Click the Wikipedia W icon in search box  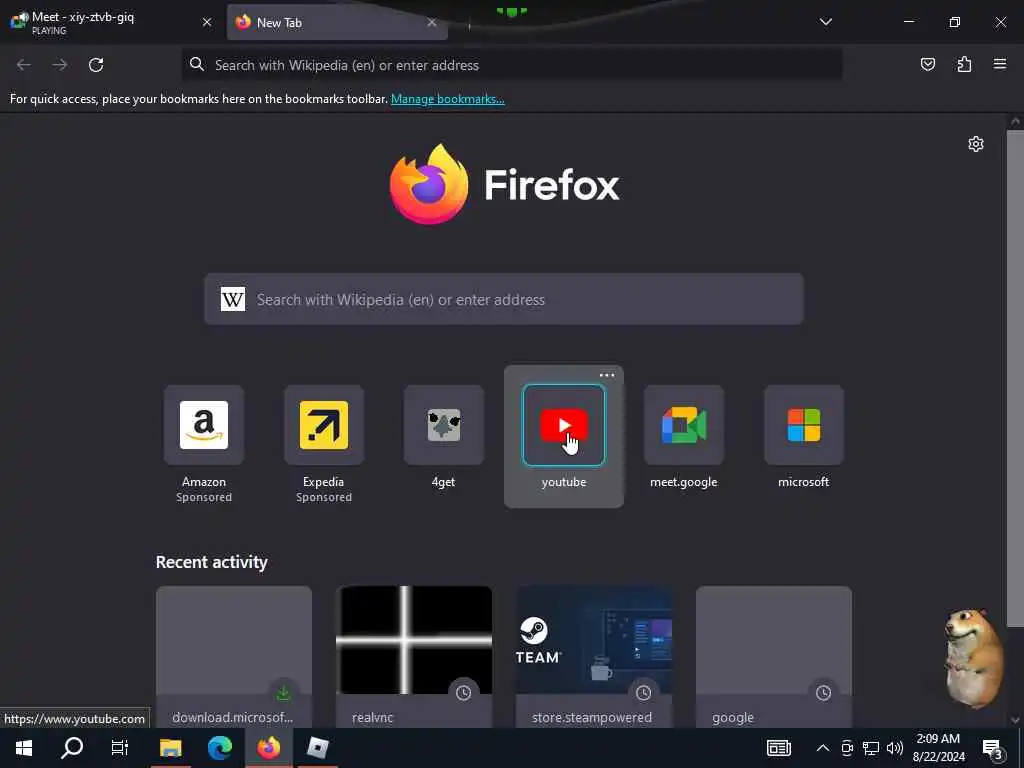tap(232, 299)
